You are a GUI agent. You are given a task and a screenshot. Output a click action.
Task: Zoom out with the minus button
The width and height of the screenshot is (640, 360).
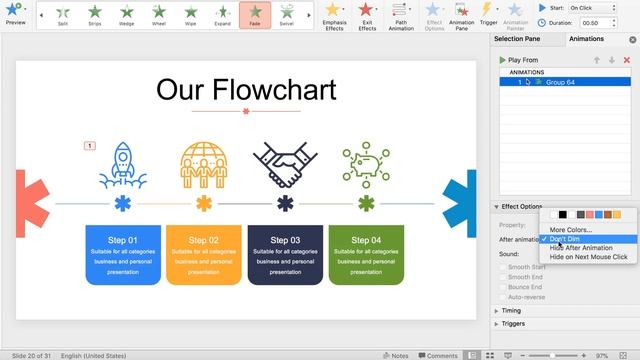(x=522, y=356)
